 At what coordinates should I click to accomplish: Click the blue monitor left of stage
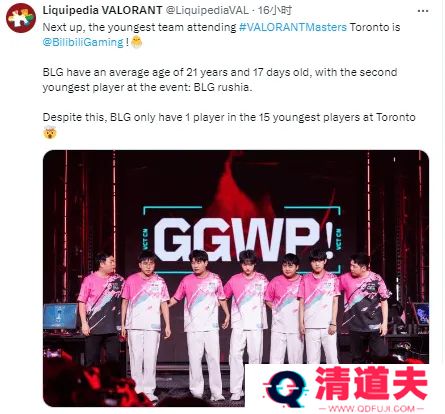point(61,316)
